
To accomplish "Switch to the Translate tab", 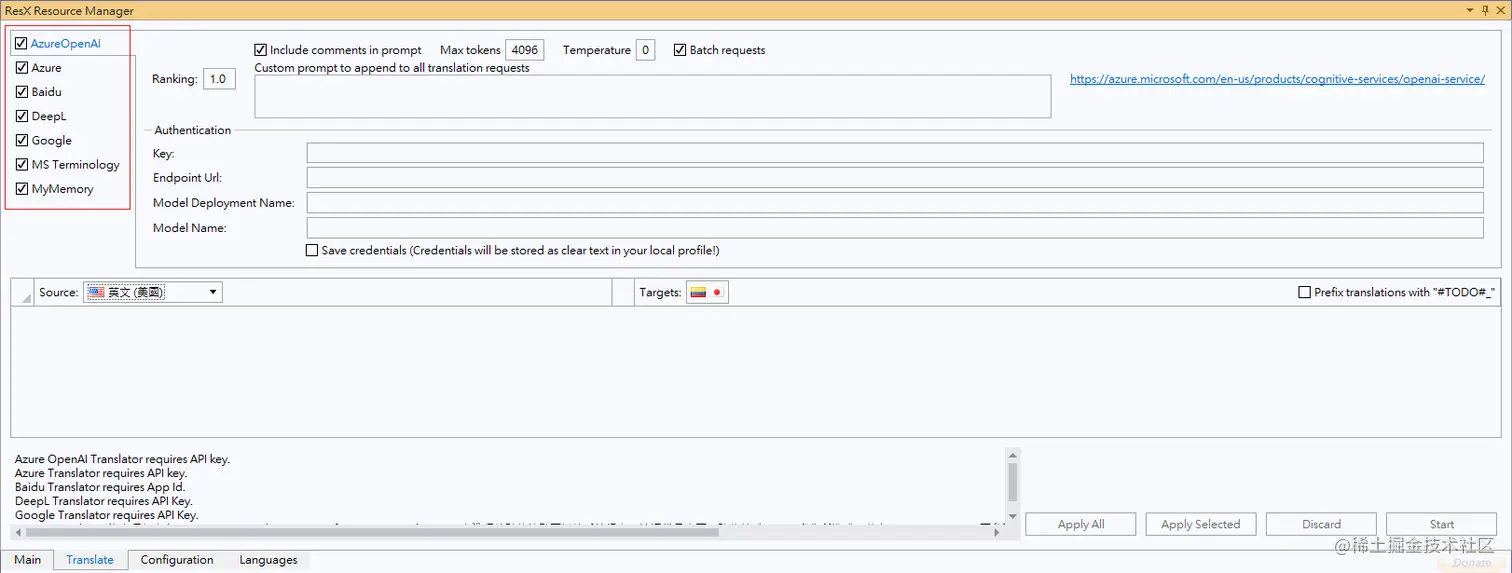I will click(x=90, y=560).
